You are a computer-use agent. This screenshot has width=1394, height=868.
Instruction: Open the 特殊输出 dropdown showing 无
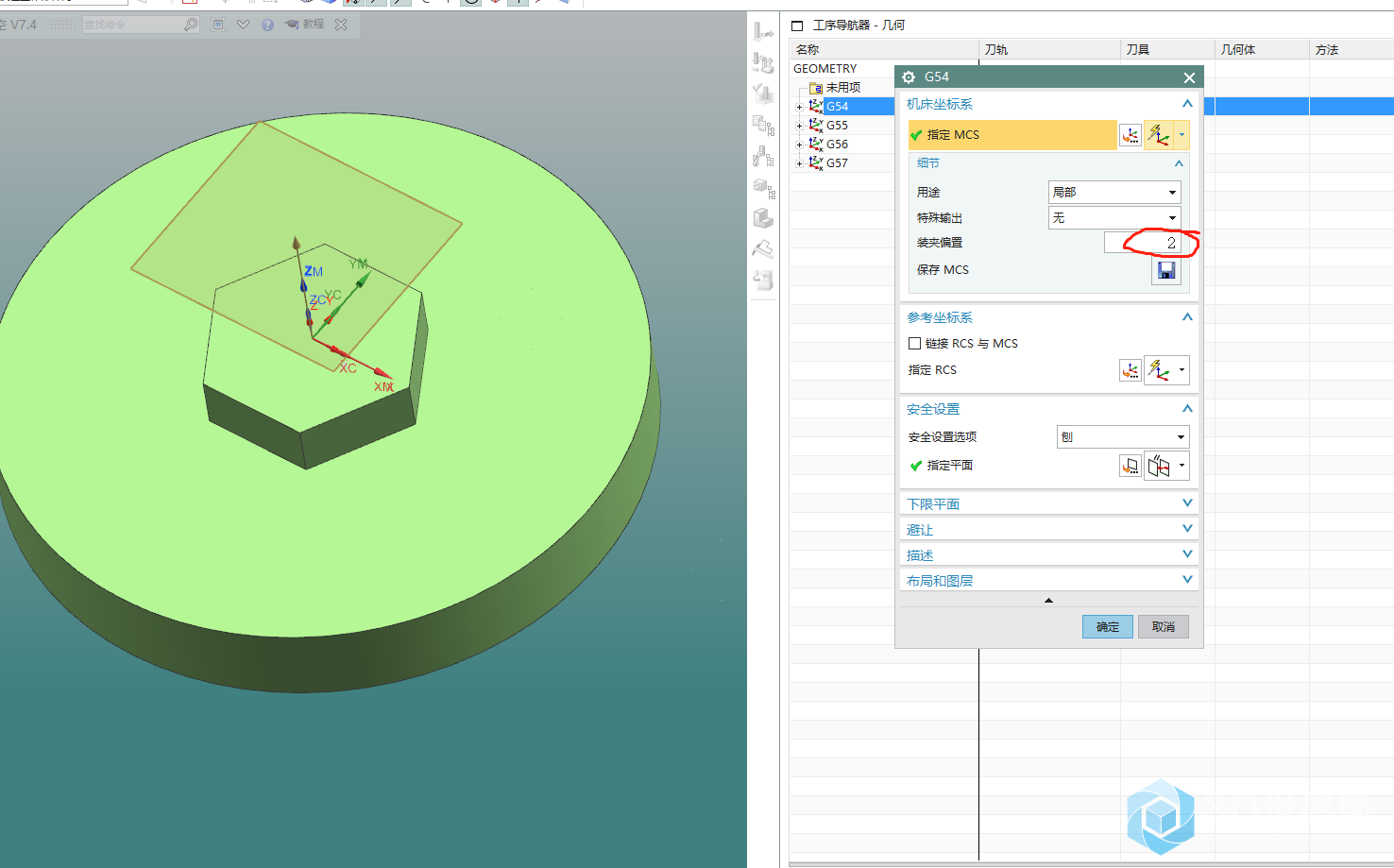[1114, 217]
